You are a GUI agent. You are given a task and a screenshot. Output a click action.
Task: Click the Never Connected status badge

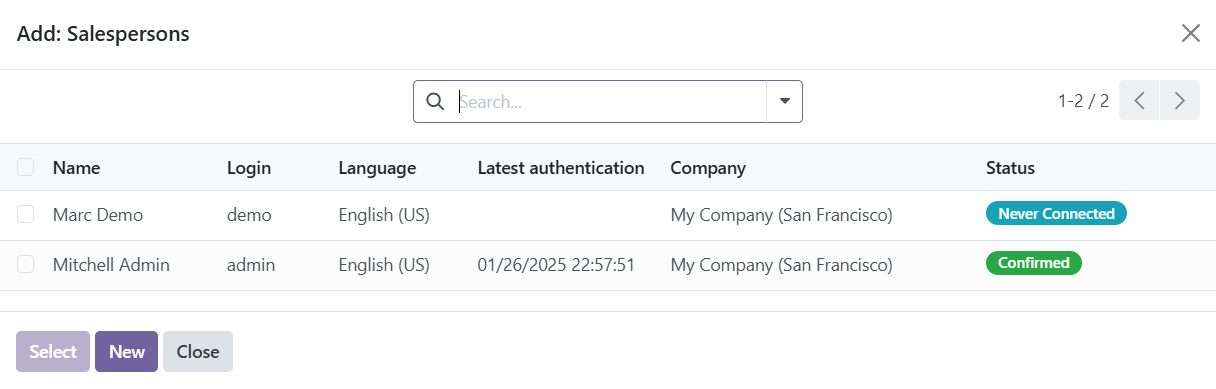1056,214
